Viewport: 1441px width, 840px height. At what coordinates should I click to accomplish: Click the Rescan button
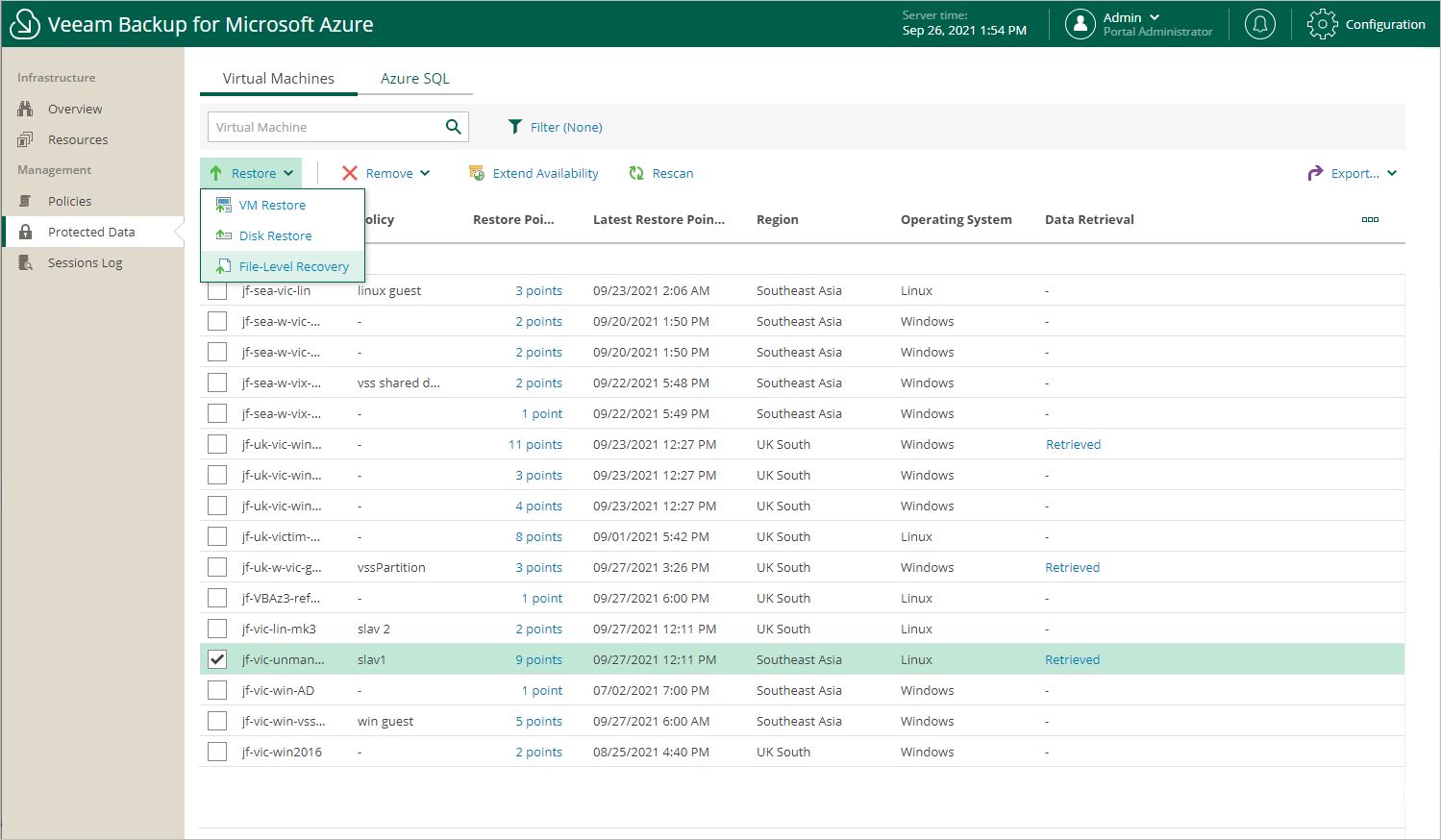click(661, 173)
